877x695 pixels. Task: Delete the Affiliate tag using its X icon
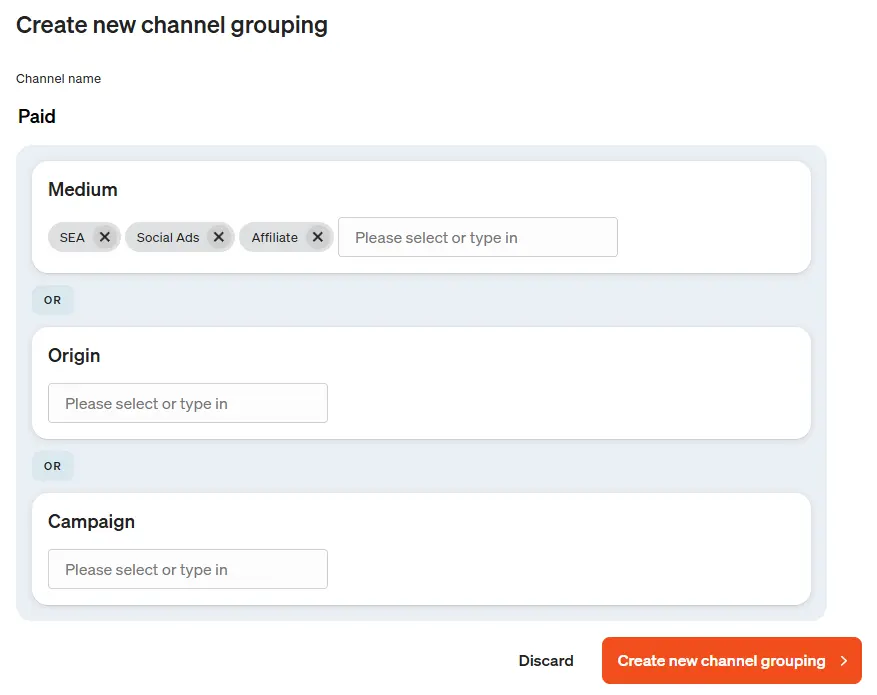(x=317, y=237)
